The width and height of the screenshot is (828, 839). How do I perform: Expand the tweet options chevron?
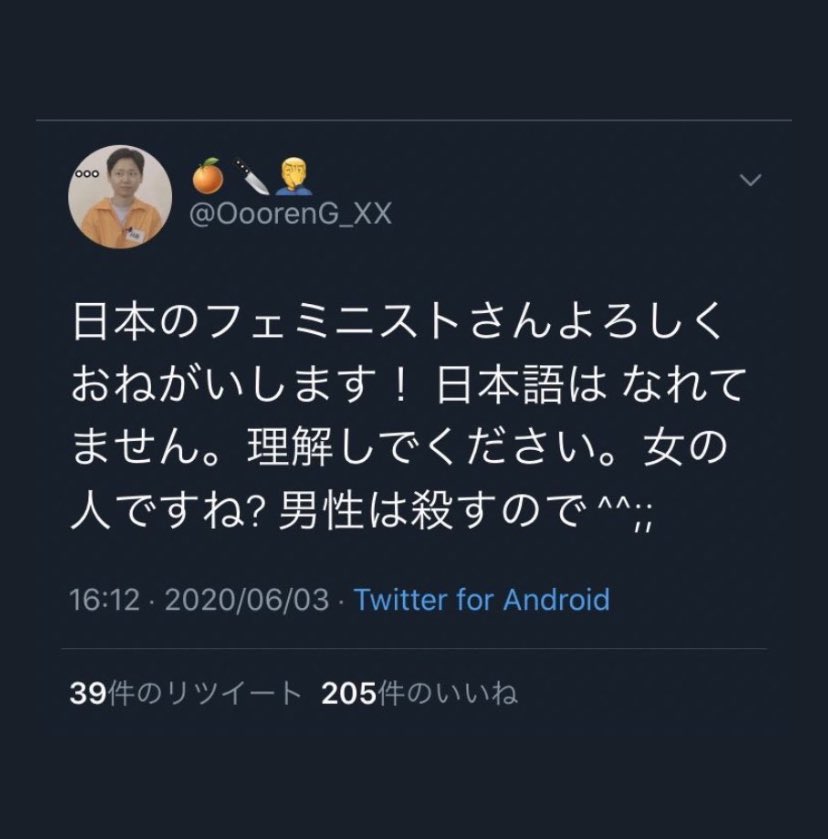click(750, 180)
